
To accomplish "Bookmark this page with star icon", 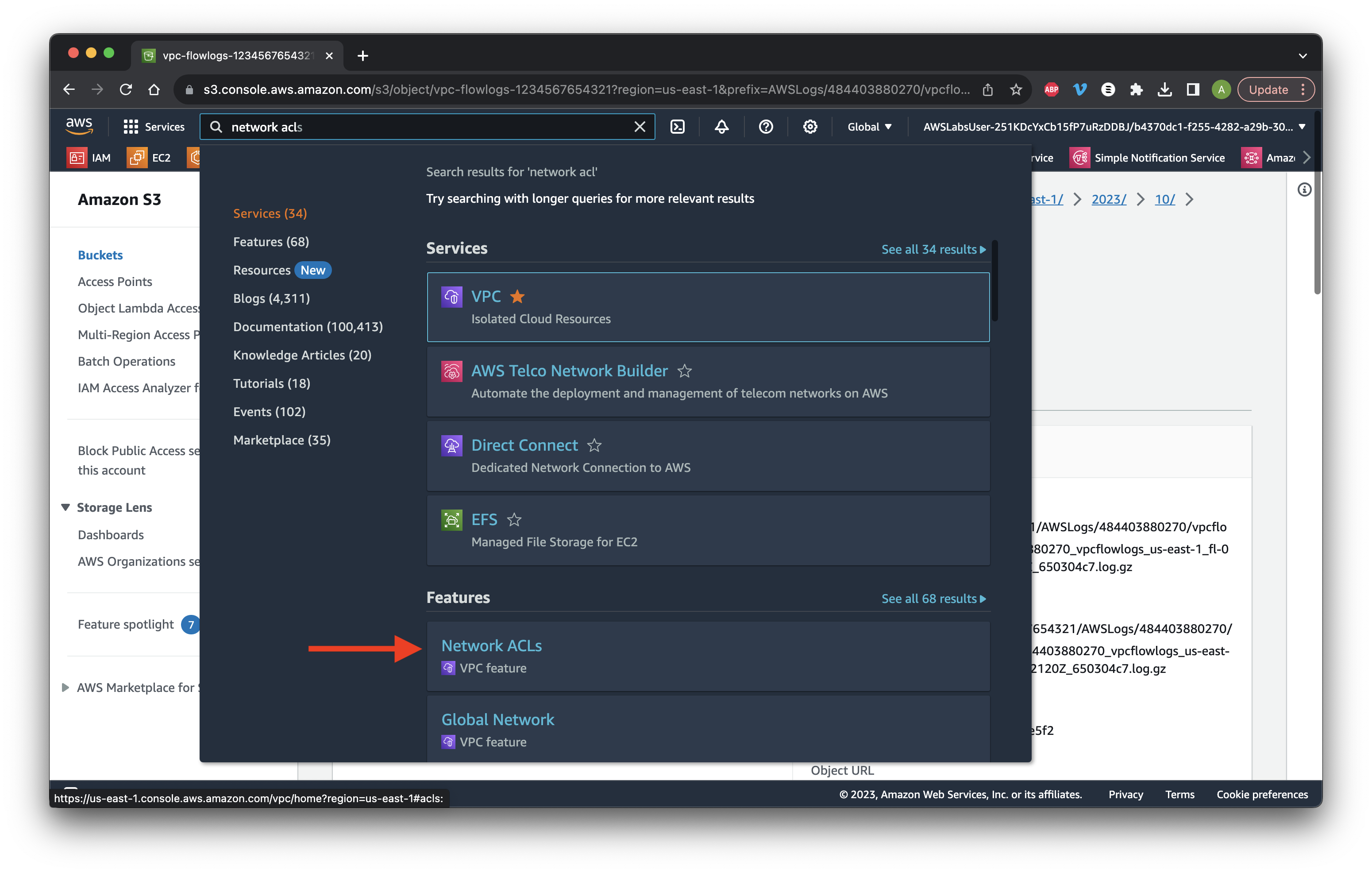I will [x=1015, y=89].
